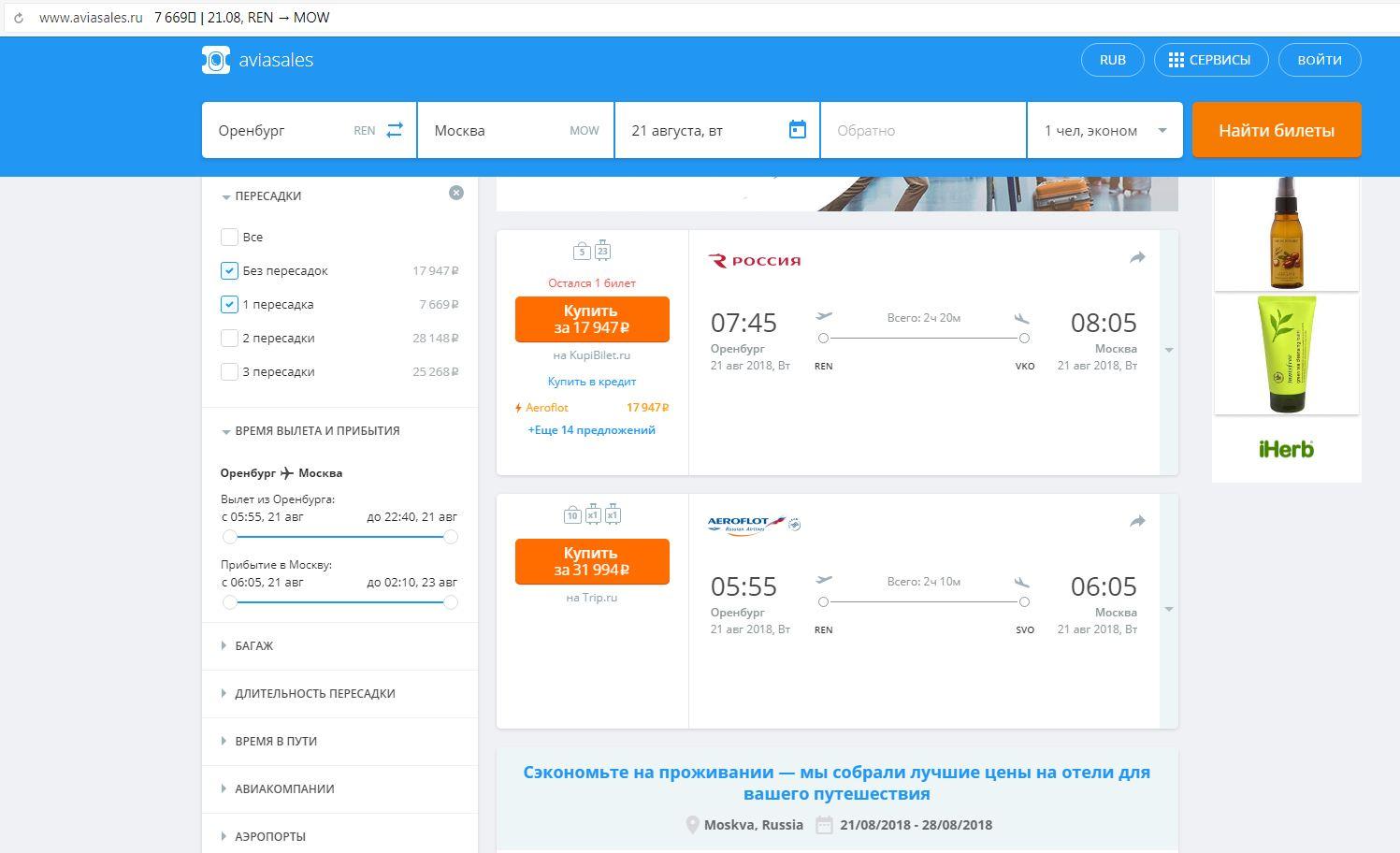Viewport: 1400px width, 853px height.
Task: Open the calendar icon in departure date field
Action: point(797,130)
